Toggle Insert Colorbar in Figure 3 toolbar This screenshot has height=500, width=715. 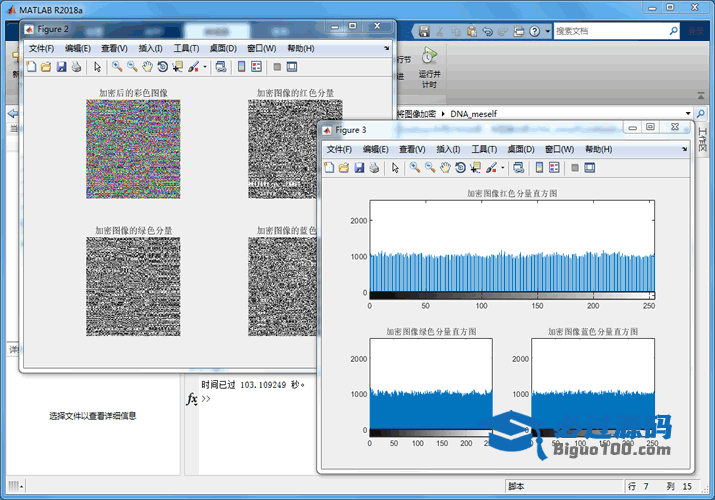(540, 168)
